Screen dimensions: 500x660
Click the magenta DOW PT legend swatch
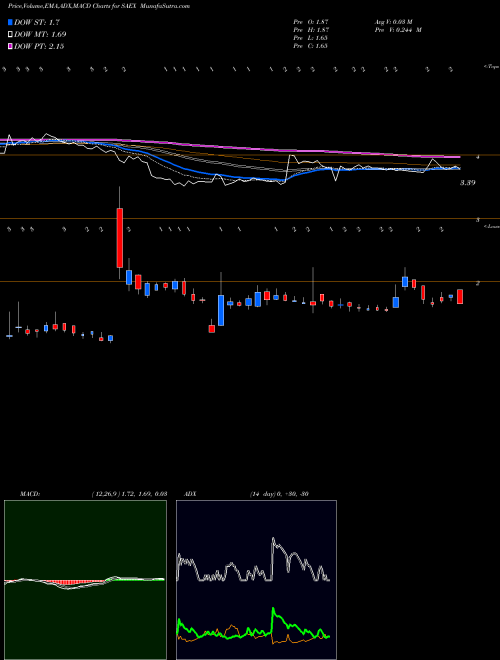(x=10, y=46)
